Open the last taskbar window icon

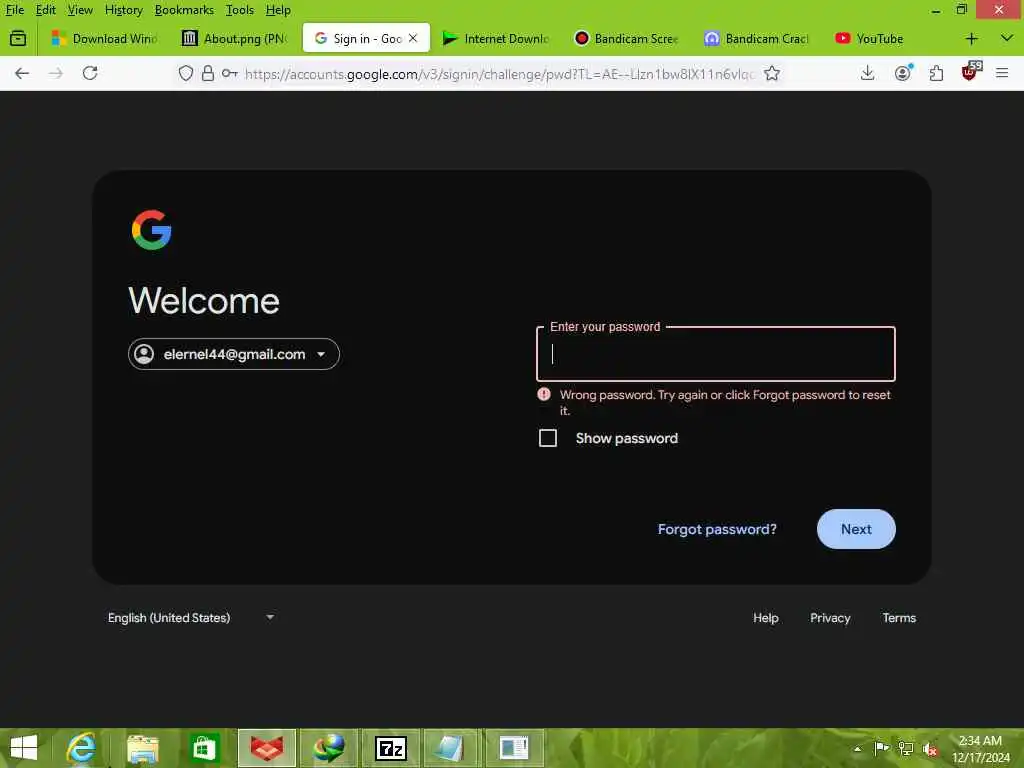click(x=514, y=748)
